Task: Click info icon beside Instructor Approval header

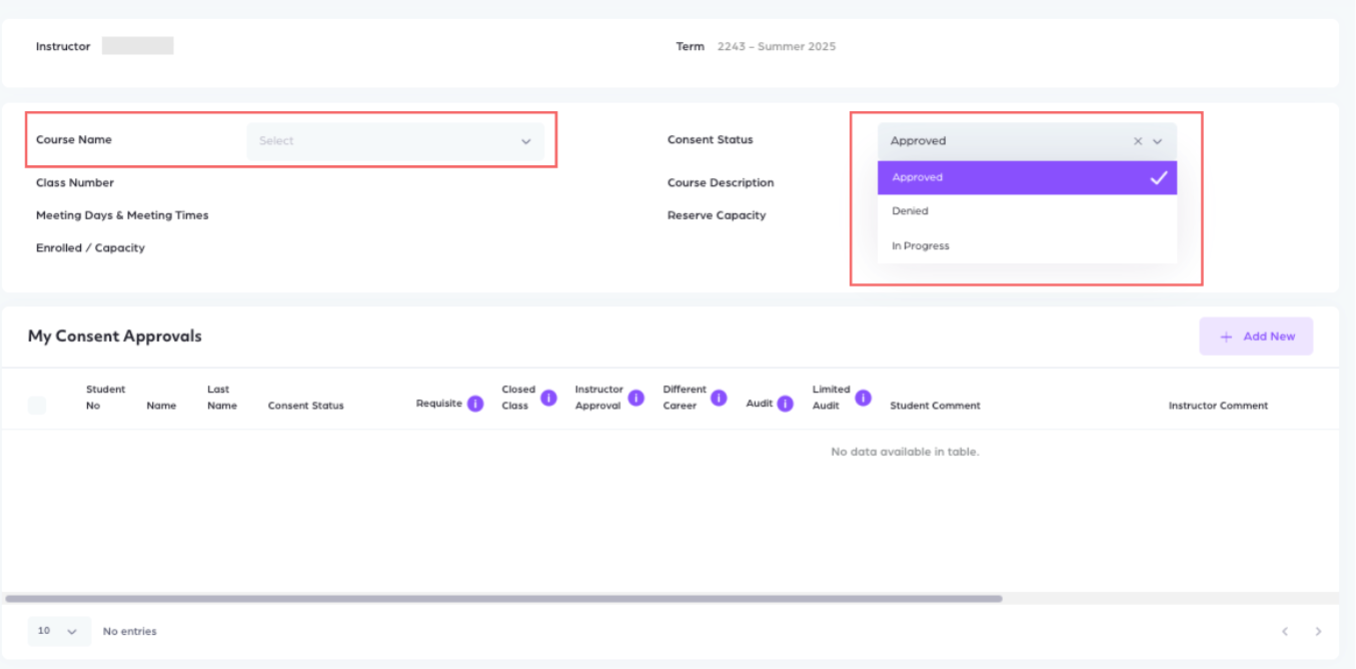Action: (x=636, y=398)
